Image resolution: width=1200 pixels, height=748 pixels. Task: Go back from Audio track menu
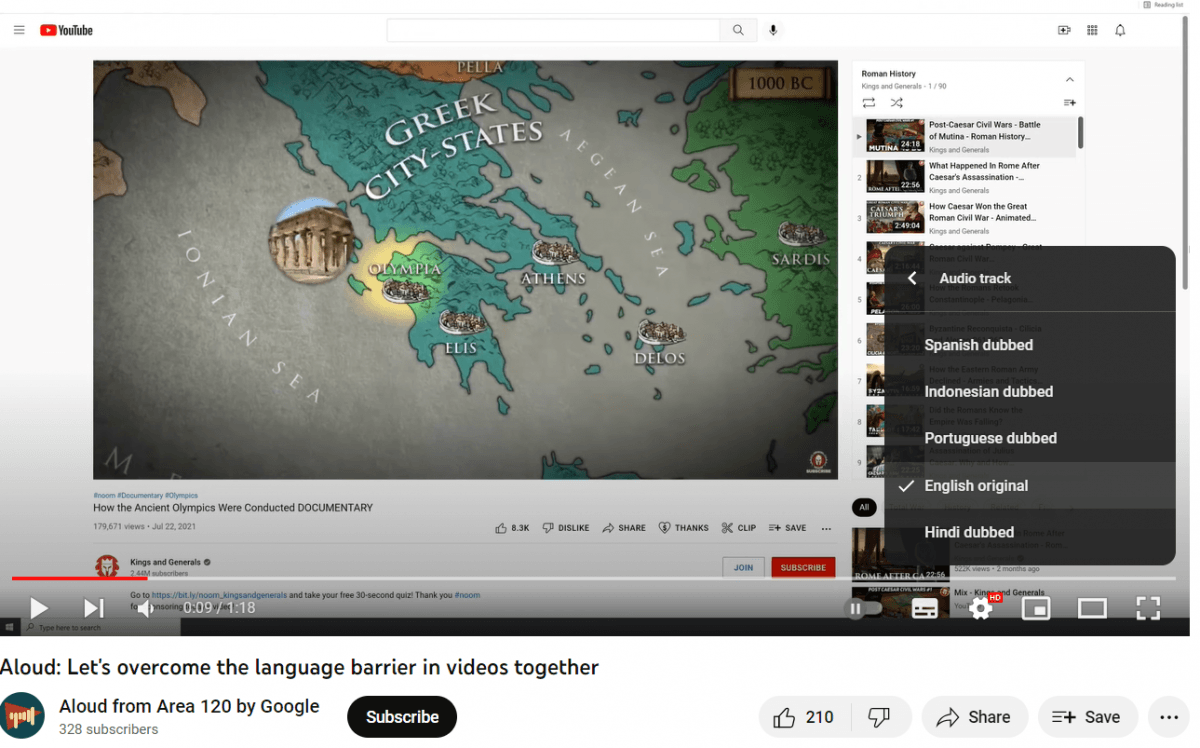[x=912, y=279]
